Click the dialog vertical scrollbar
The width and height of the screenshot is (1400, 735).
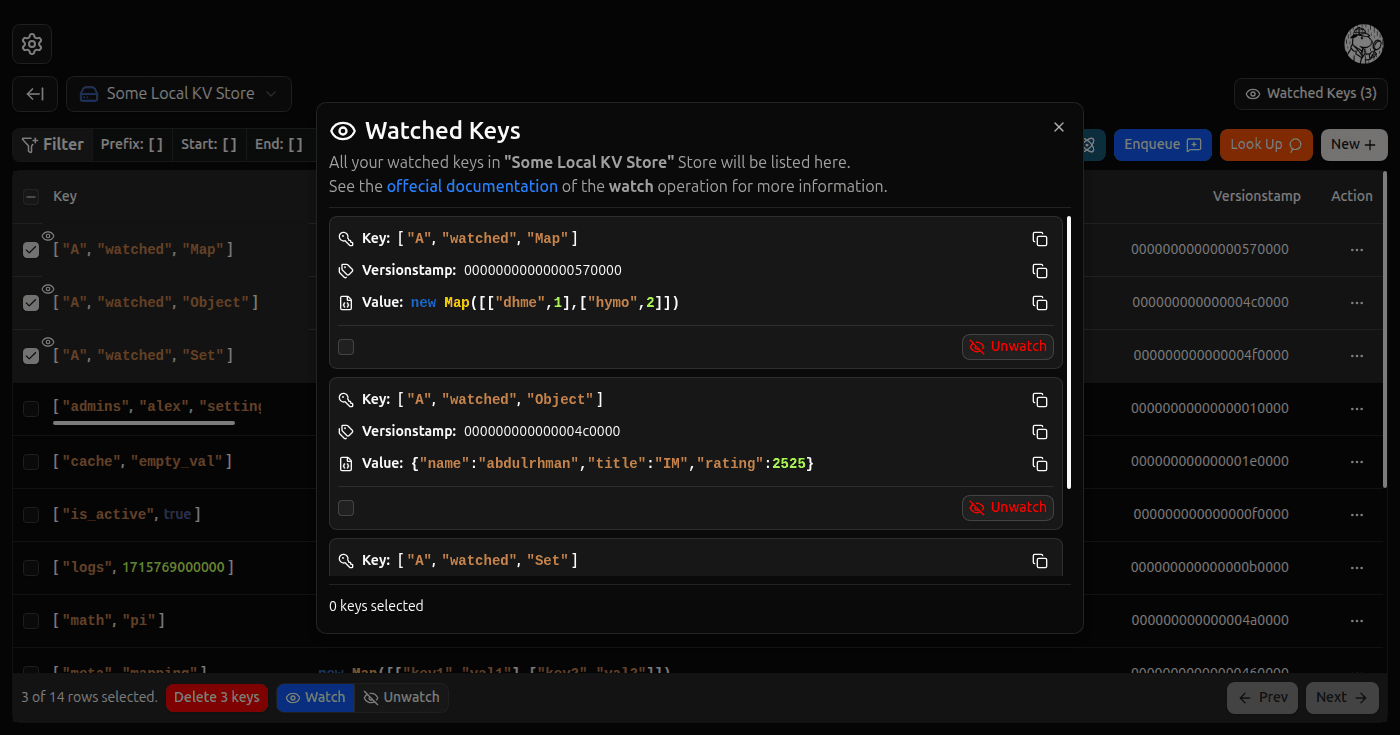[x=1069, y=352]
